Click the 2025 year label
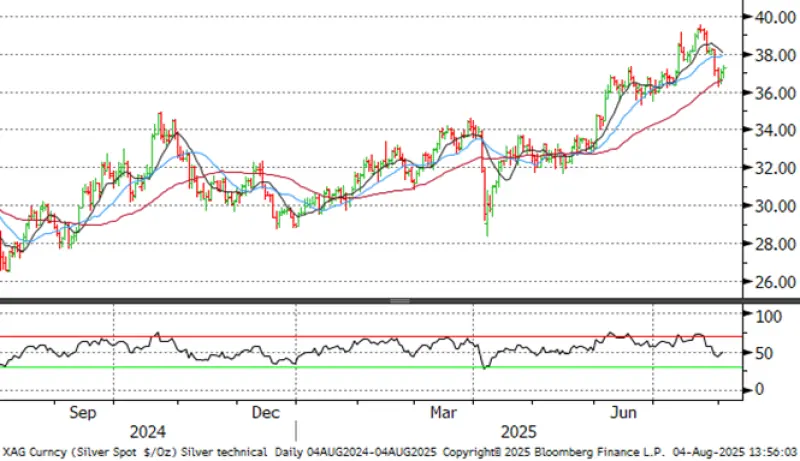 [518, 432]
